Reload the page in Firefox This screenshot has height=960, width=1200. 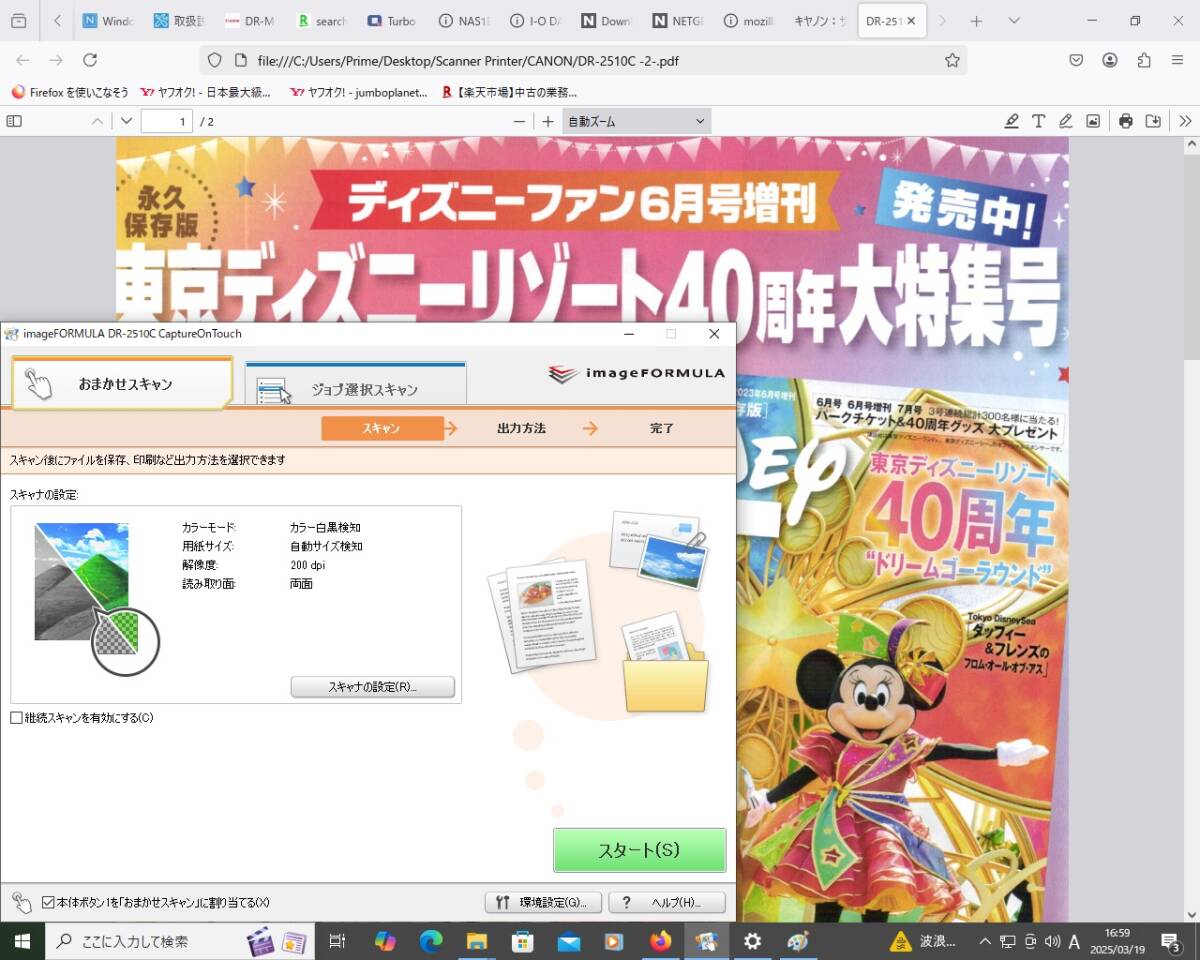click(90, 60)
